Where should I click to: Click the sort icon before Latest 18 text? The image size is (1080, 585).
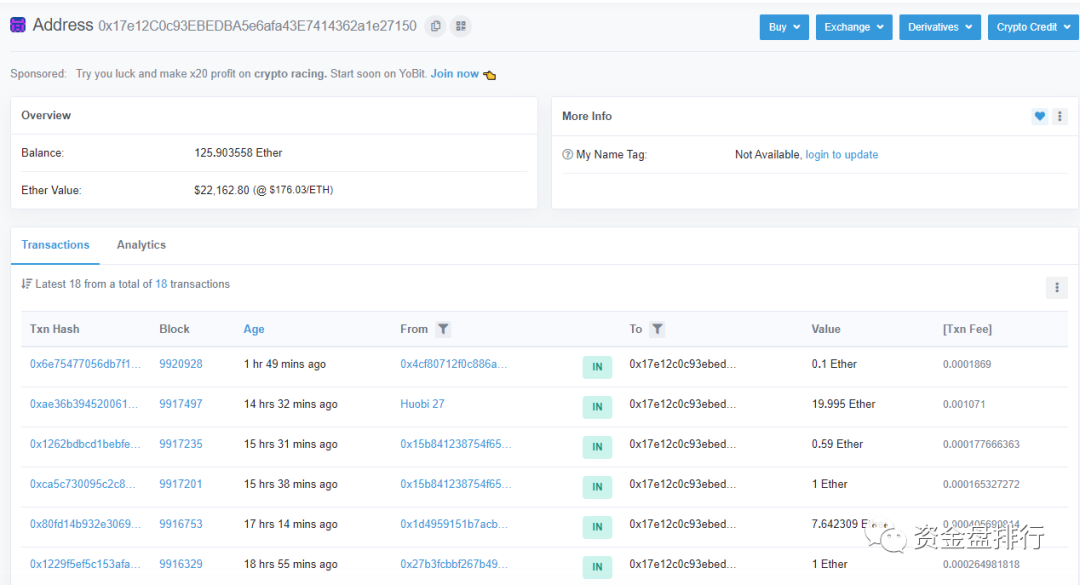tap(28, 283)
